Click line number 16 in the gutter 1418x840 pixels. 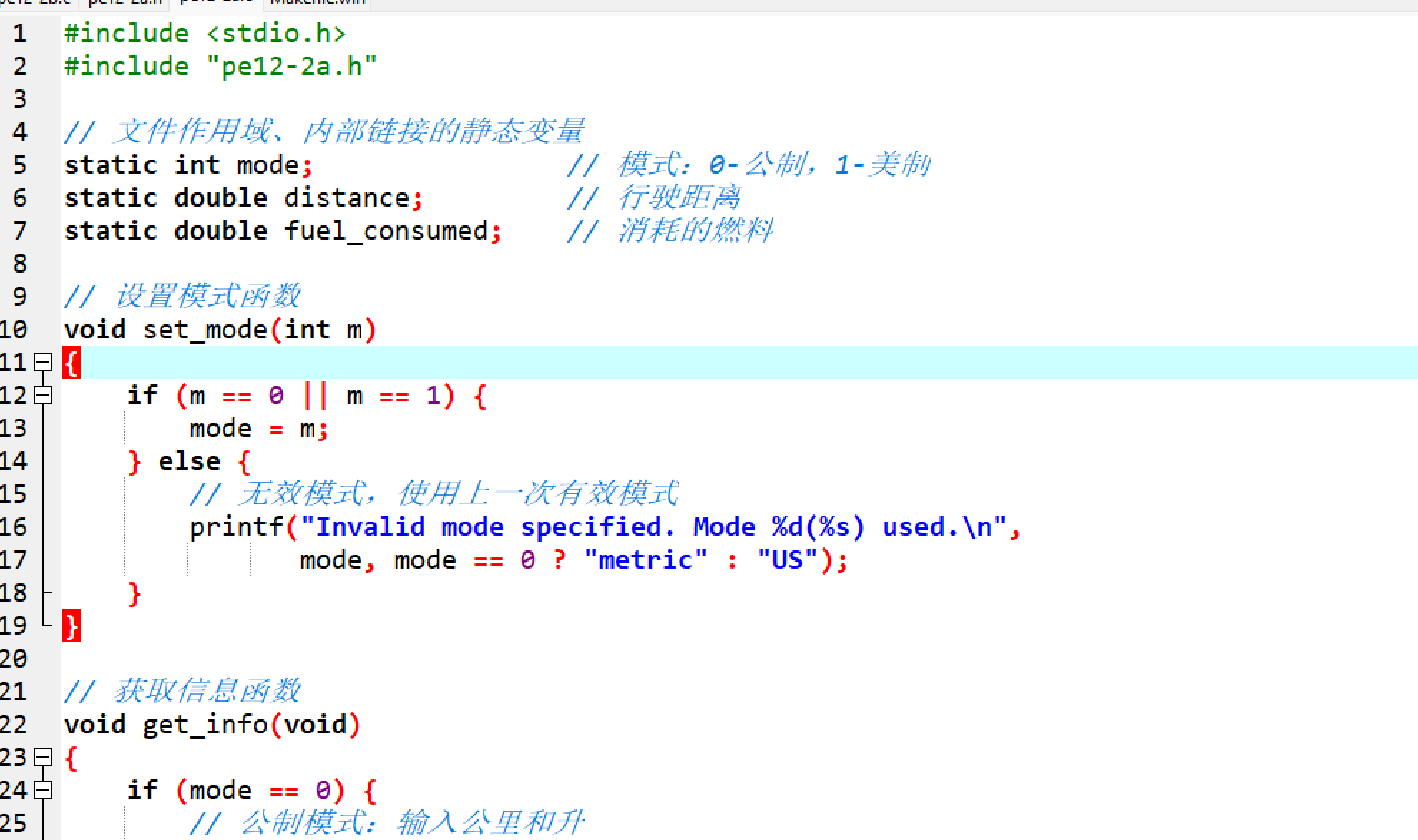14,527
